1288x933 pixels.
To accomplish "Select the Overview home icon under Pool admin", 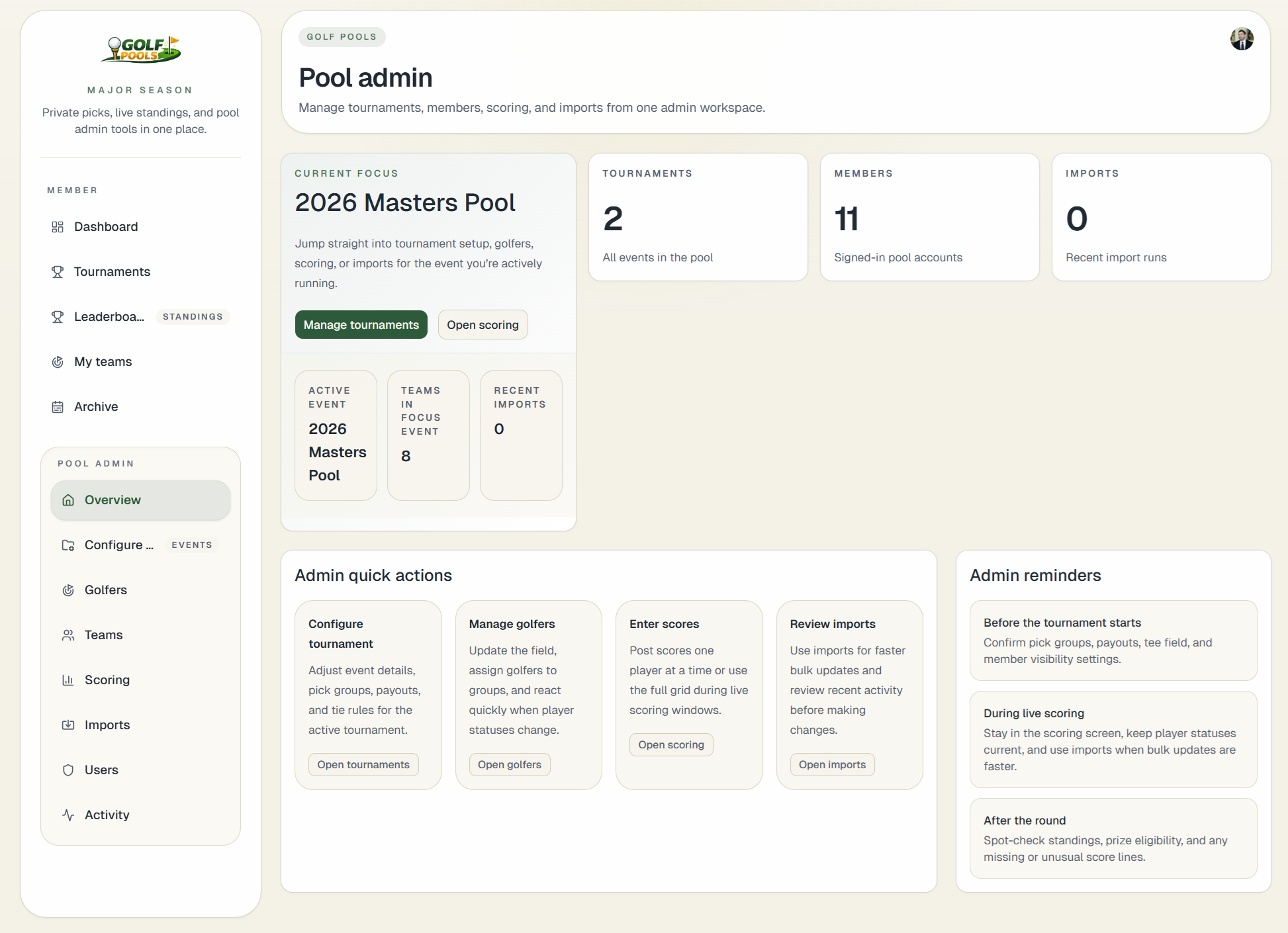I will click(68, 500).
